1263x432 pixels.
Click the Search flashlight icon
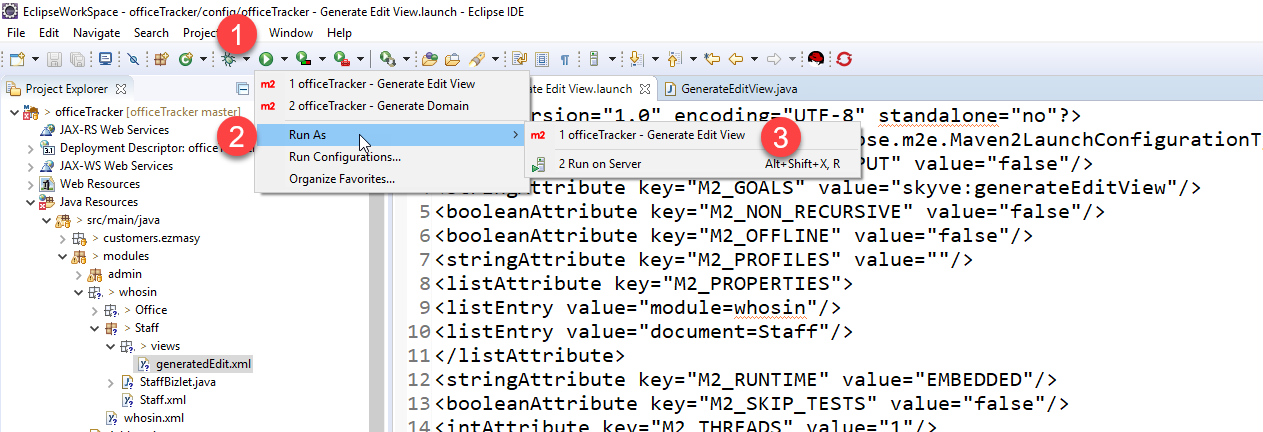coord(476,59)
